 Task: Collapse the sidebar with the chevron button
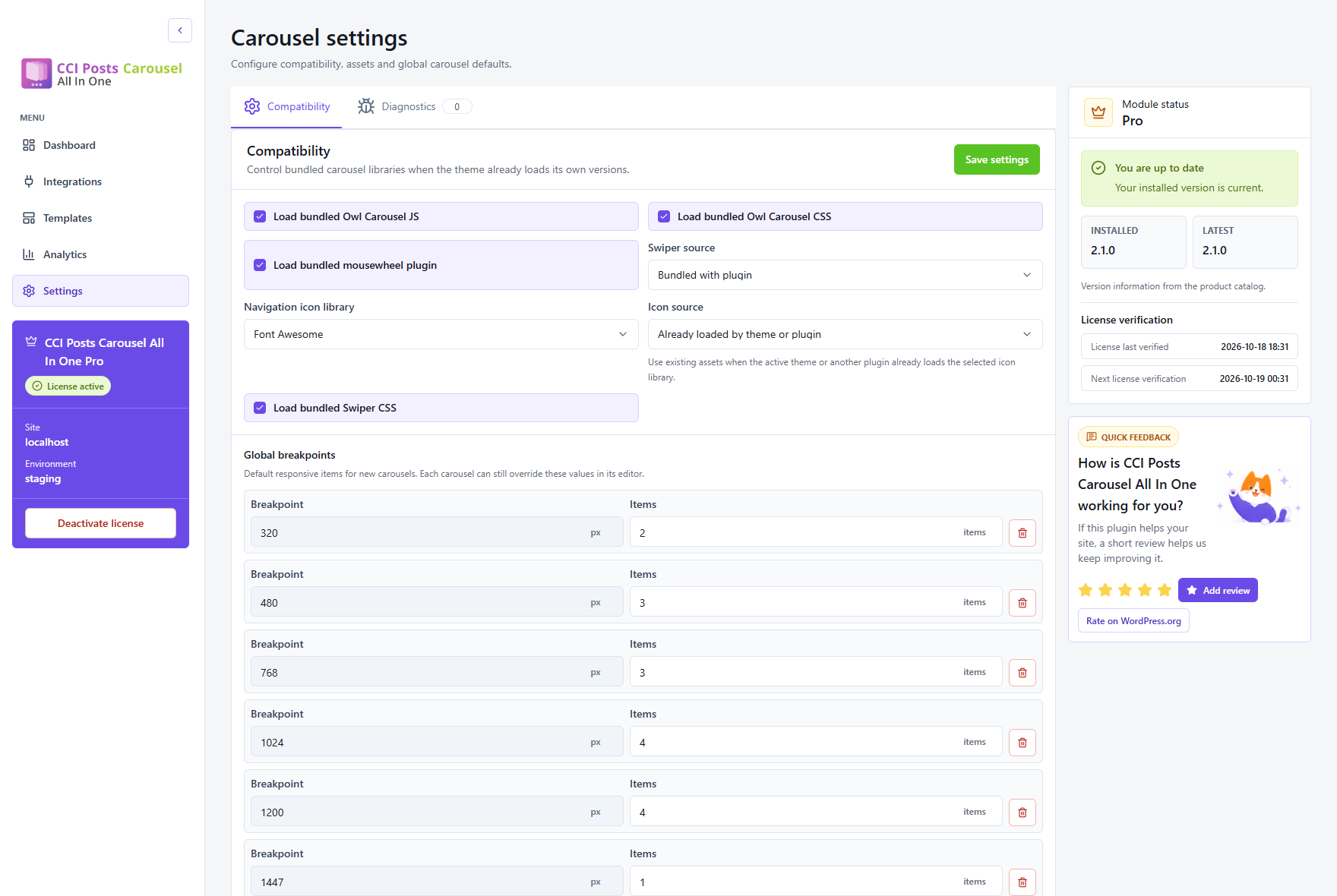pyautogui.click(x=180, y=30)
